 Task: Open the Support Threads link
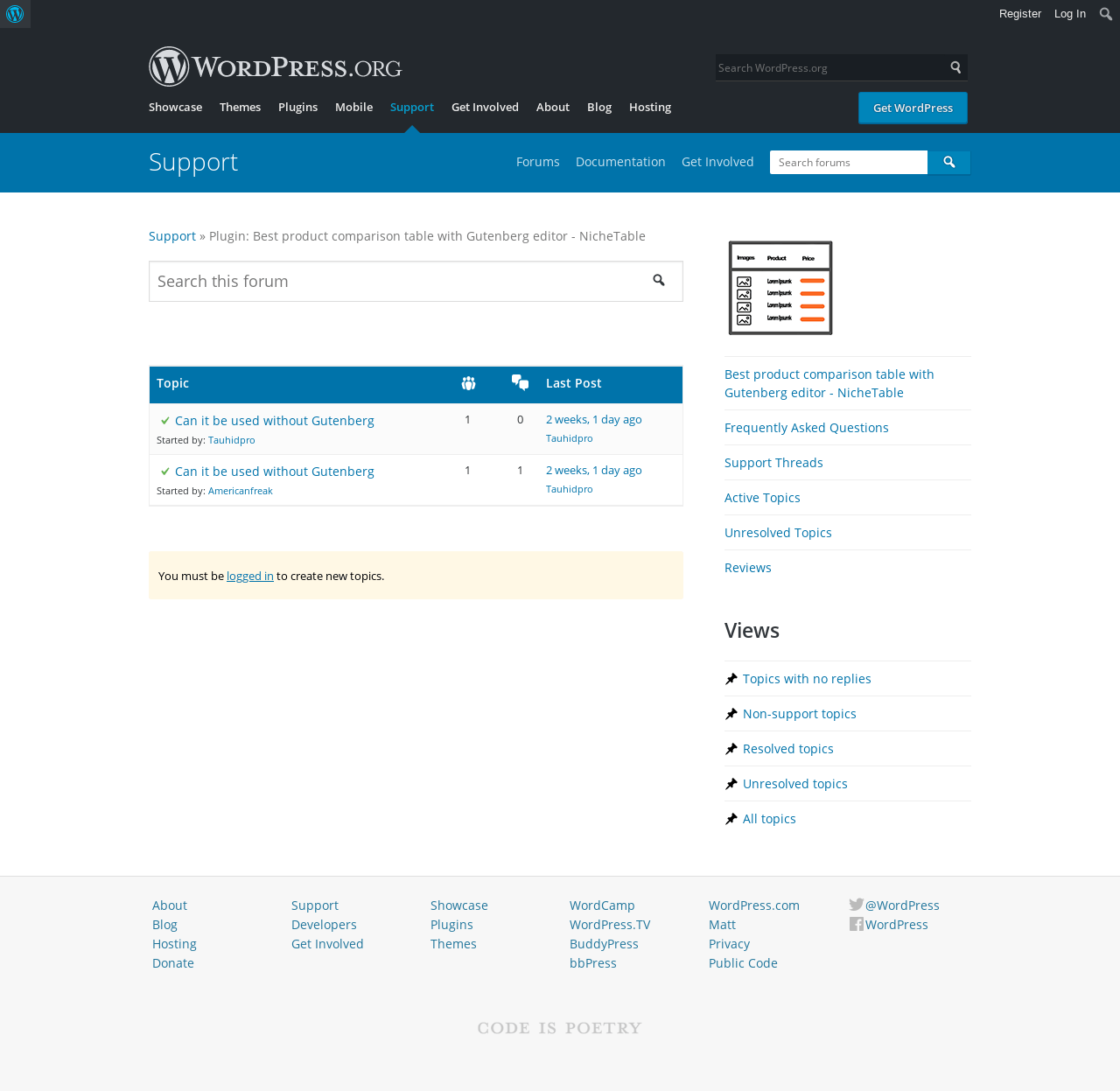point(773,463)
